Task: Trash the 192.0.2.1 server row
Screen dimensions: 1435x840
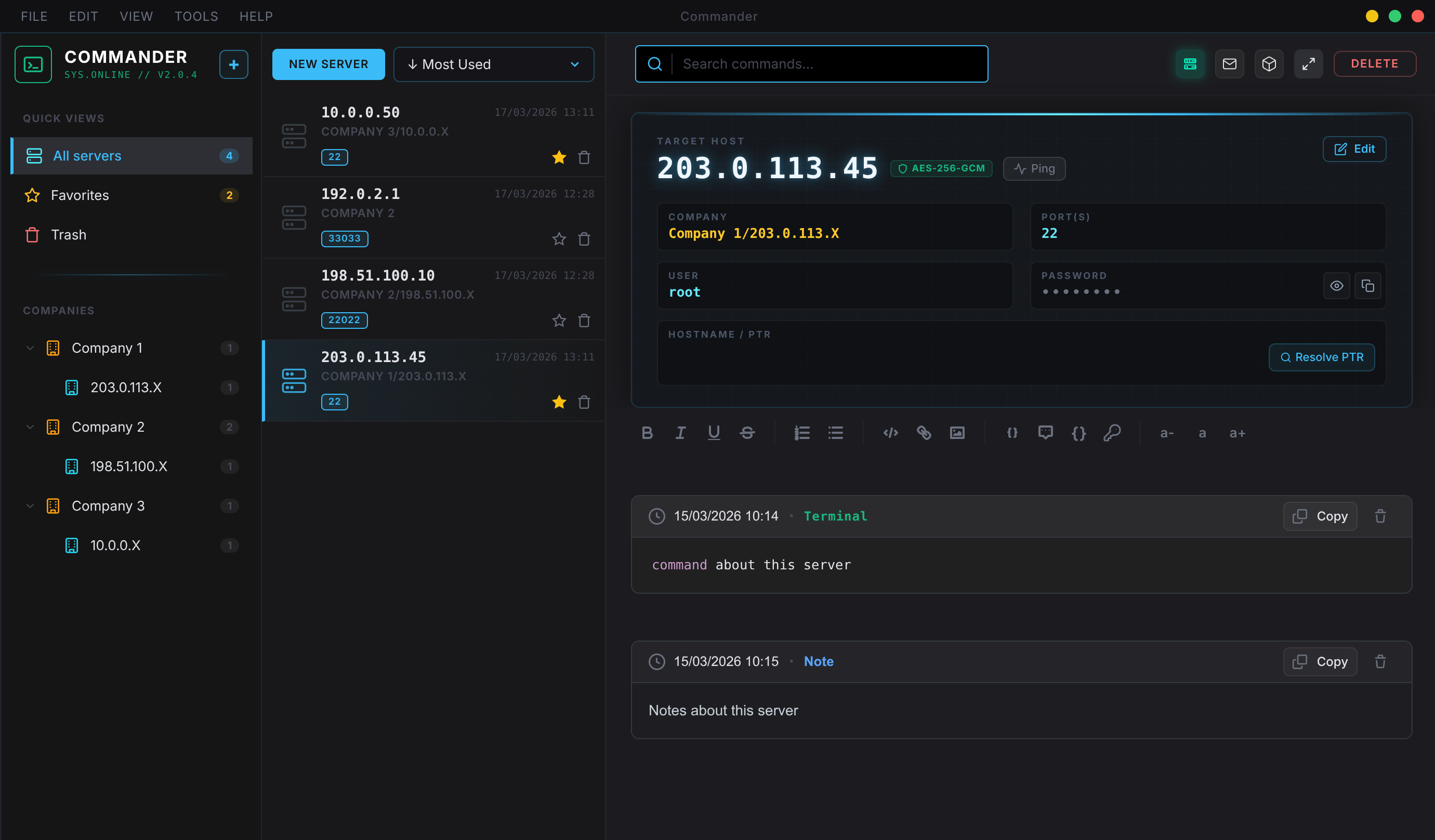Action: pos(584,239)
